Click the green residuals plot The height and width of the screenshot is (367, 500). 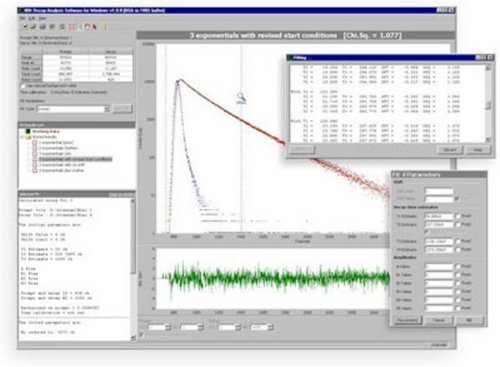pos(277,277)
